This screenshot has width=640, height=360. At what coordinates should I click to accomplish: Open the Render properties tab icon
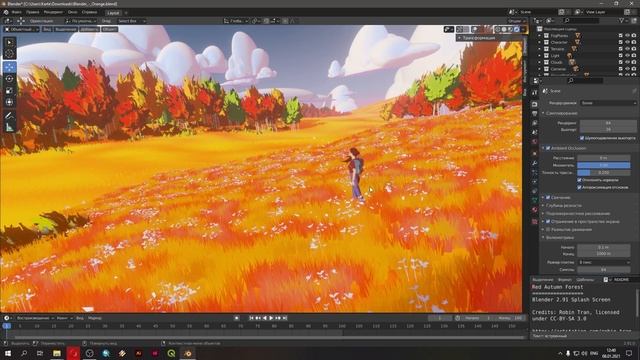[x=535, y=104]
